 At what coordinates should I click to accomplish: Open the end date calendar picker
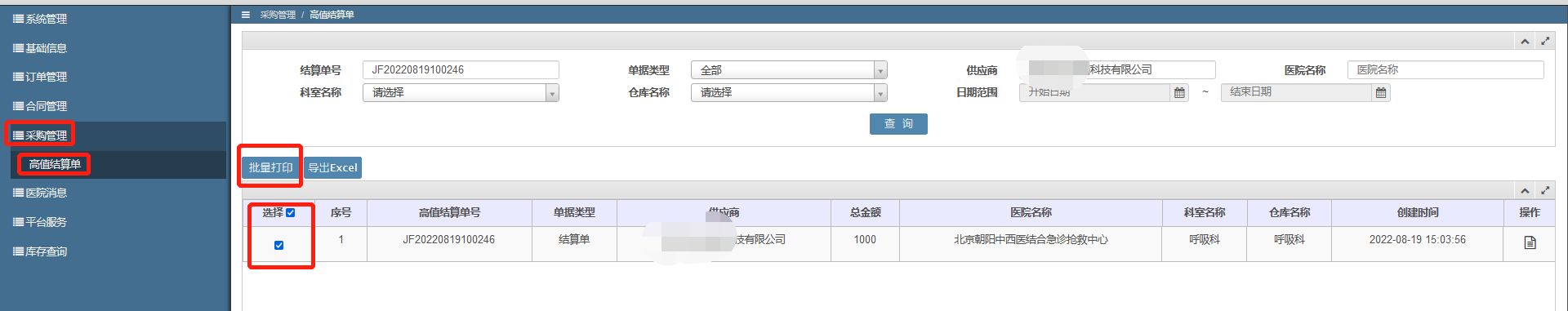[x=1381, y=93]
